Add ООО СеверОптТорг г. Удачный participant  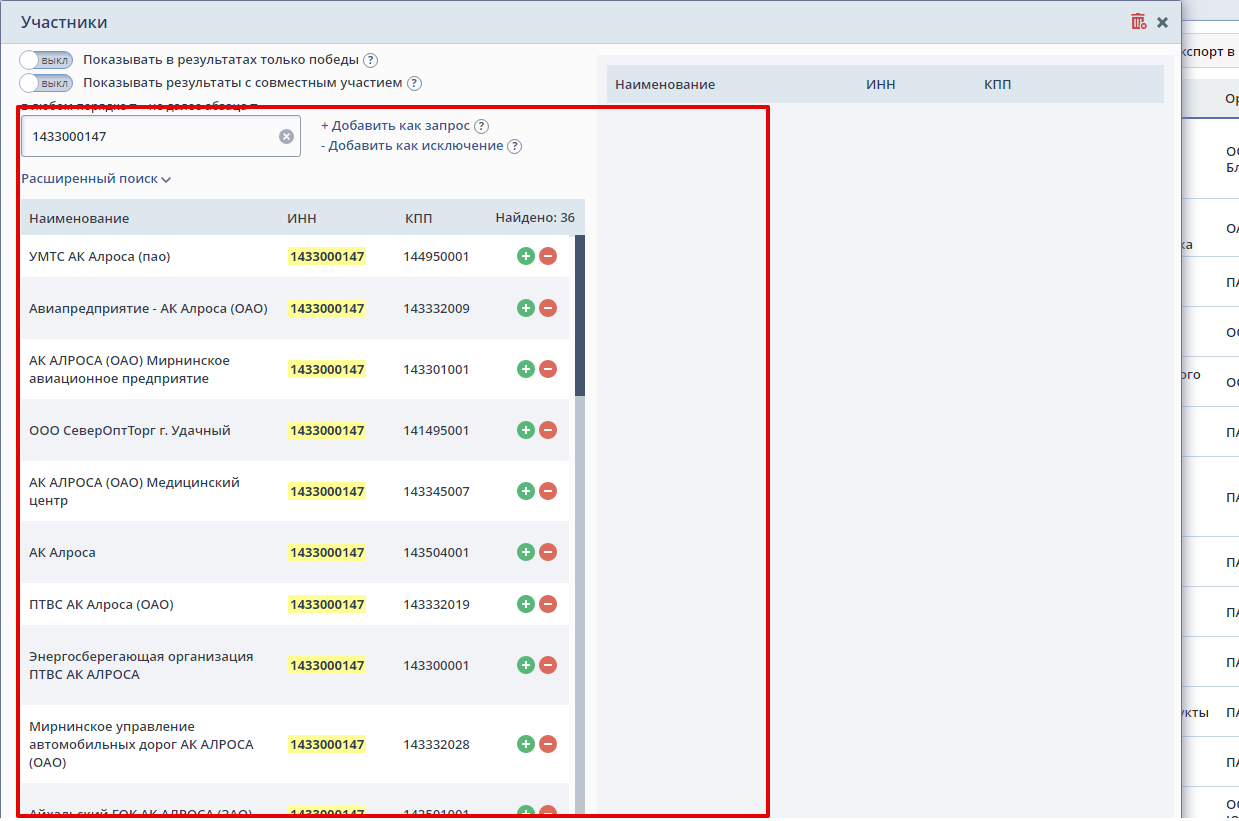pyautogui.click(x=526, y=430)
